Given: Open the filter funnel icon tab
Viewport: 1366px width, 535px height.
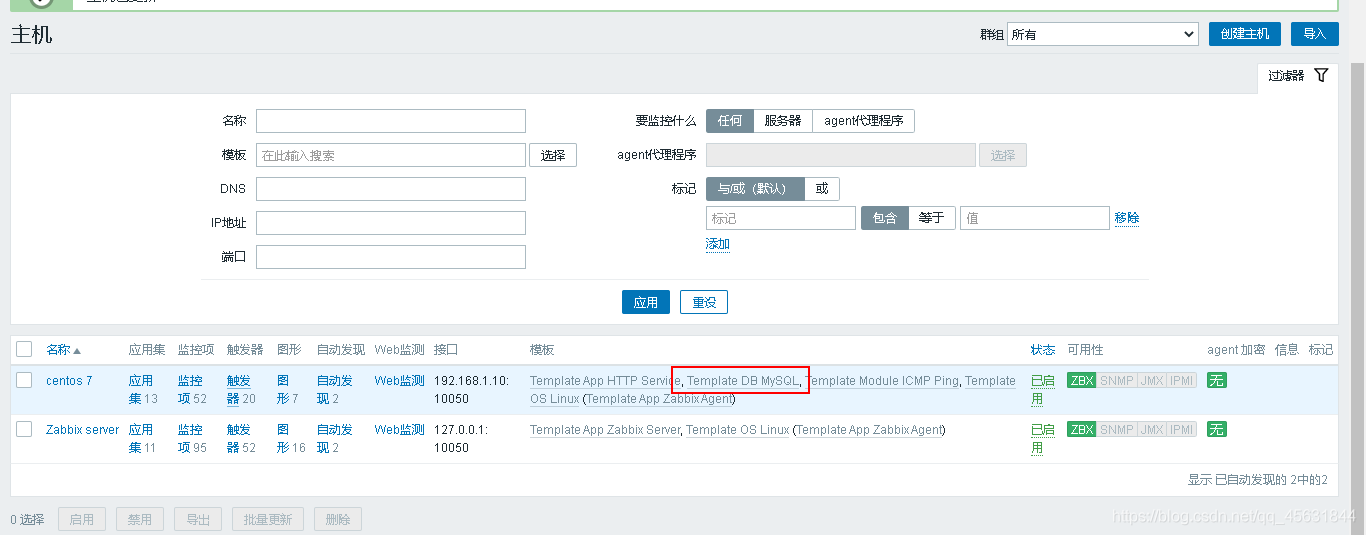Looking at the screenshot, I should [x=1297, y=76].
